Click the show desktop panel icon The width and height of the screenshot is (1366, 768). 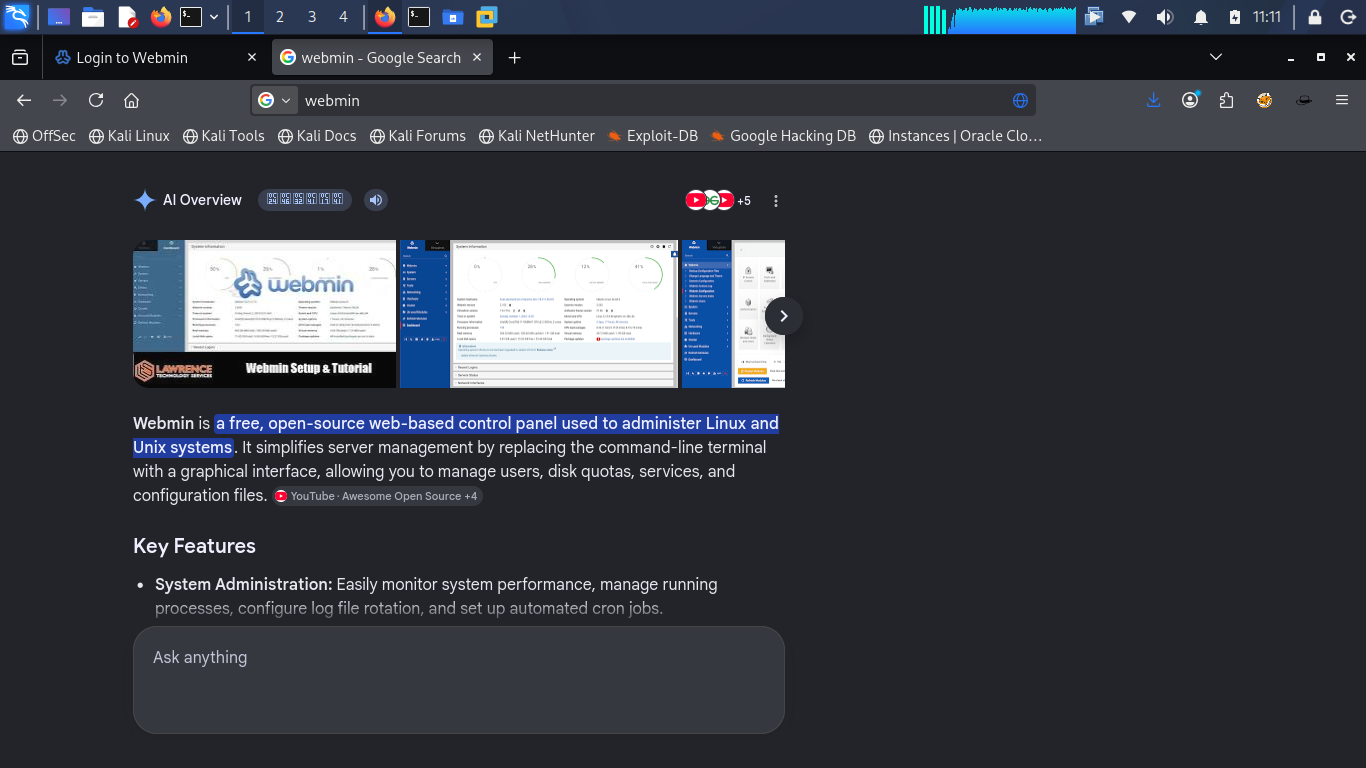click(x=59, y=17)
